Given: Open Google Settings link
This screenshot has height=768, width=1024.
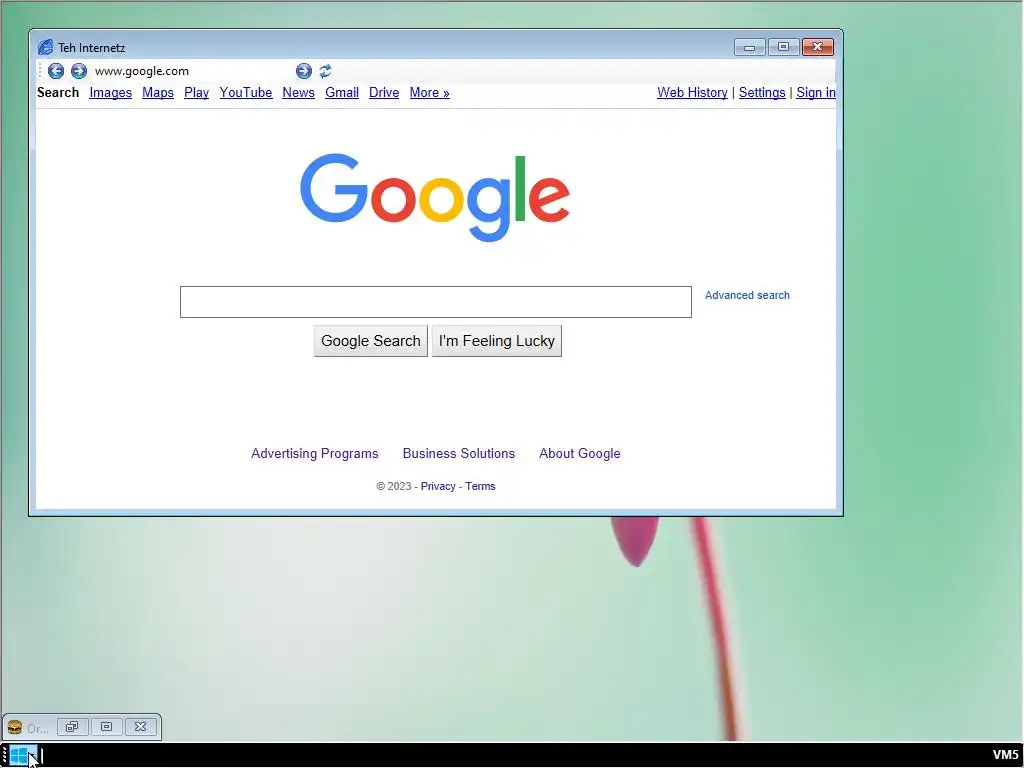Looking at the screenshot, I should 762,93.
